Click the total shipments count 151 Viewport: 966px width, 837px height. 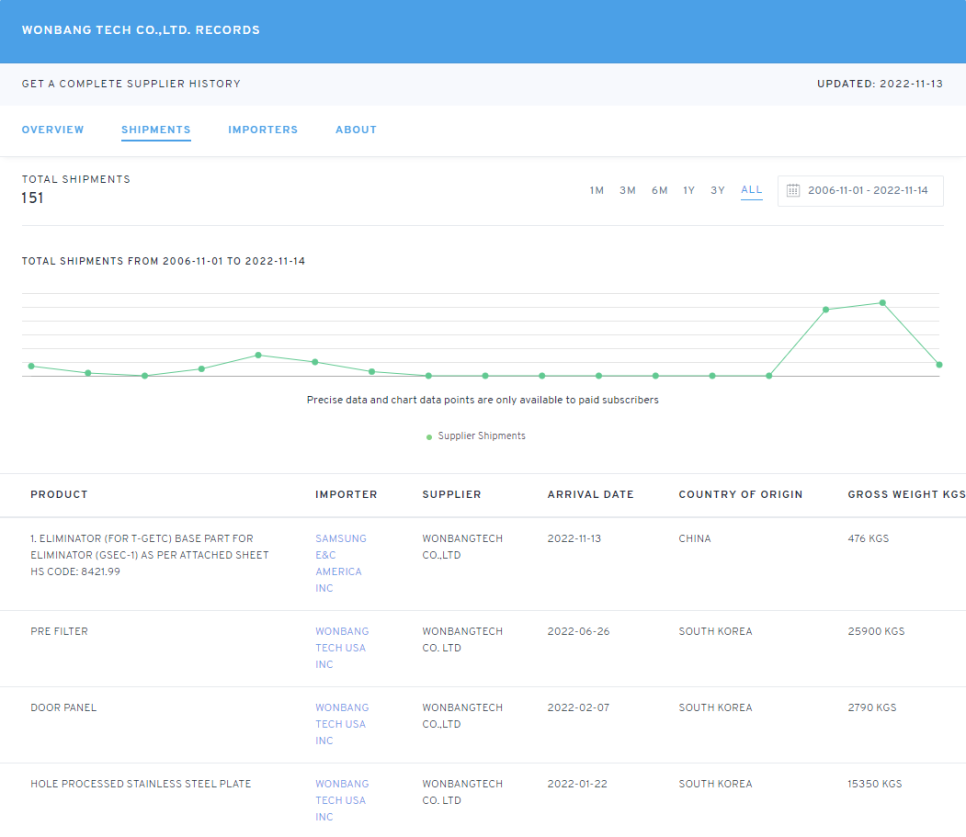[33, 198]
